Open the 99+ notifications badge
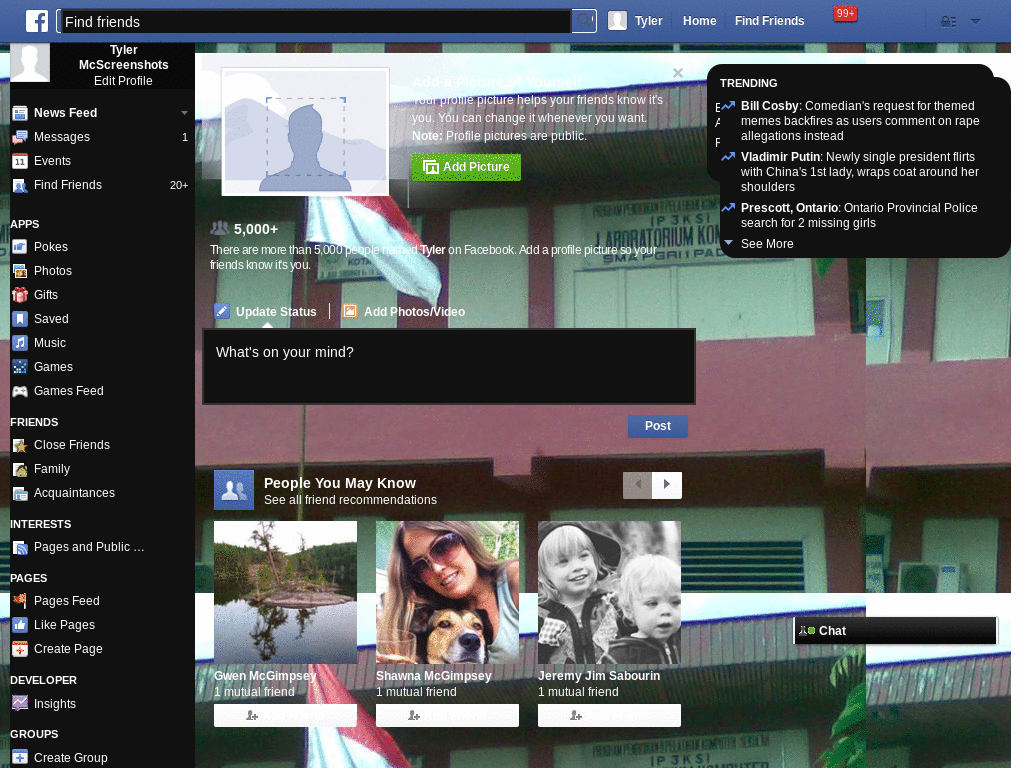 click(x=845, y=14)
